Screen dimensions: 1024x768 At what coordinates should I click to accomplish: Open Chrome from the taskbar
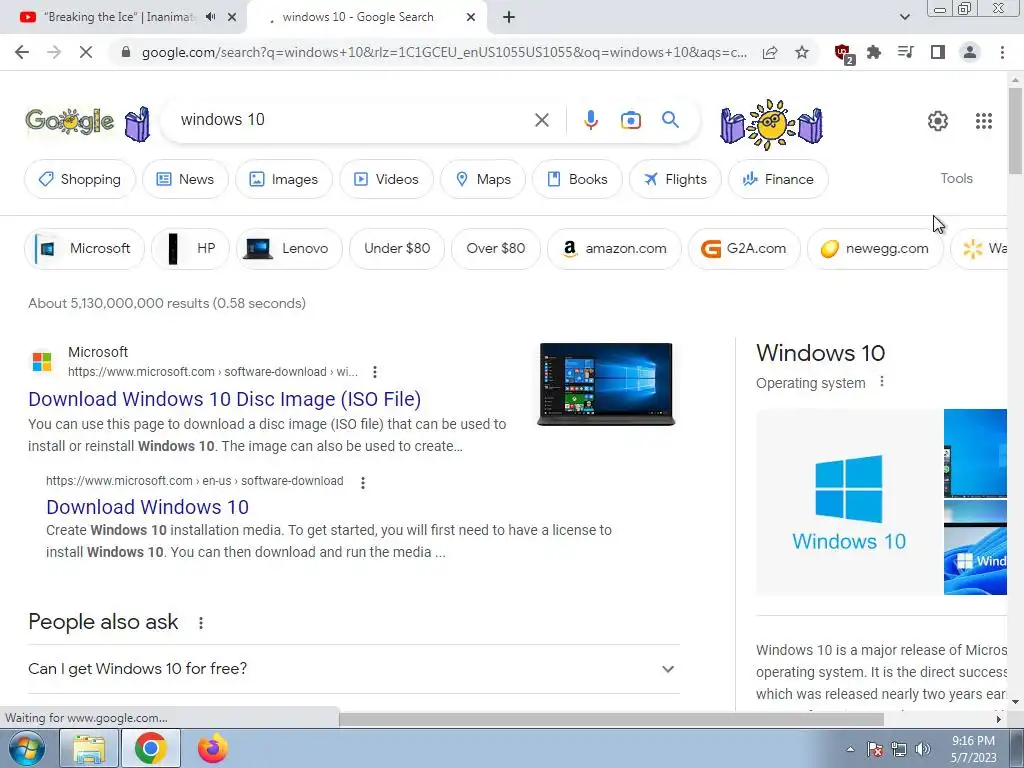point(151,748)
